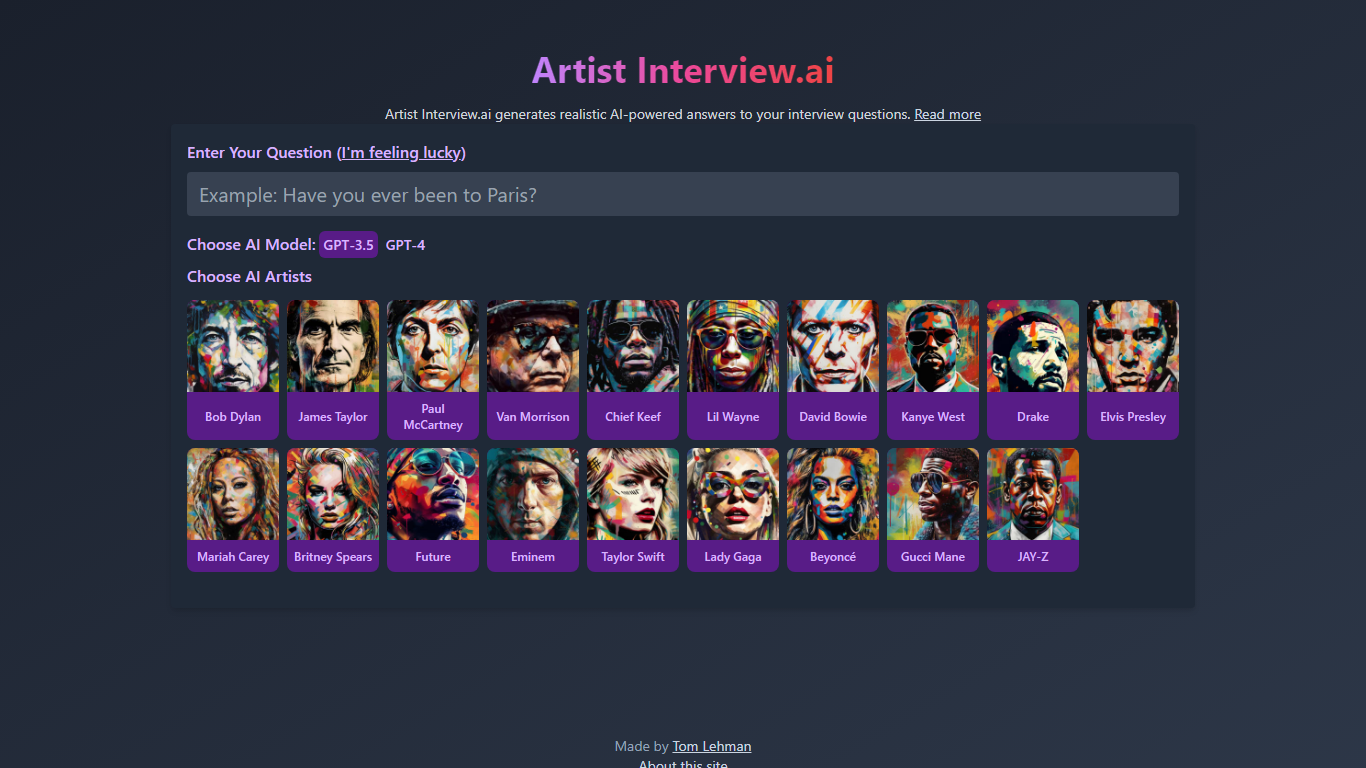The height and width of the screenshot is (768, 1366).
Task: Choose the Taylor Swift card
Action: 633,509
